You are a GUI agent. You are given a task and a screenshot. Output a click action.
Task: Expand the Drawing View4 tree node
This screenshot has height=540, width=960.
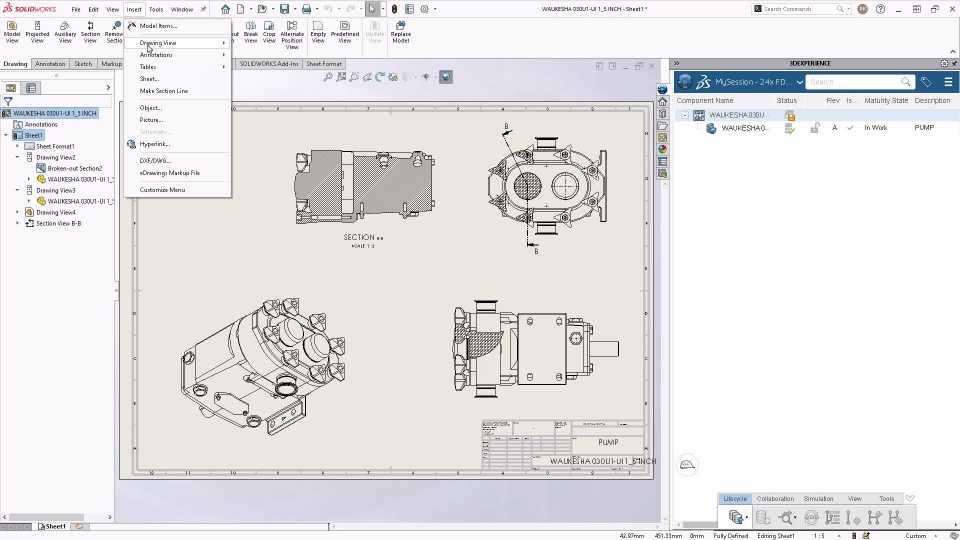[x=17, y=212]
